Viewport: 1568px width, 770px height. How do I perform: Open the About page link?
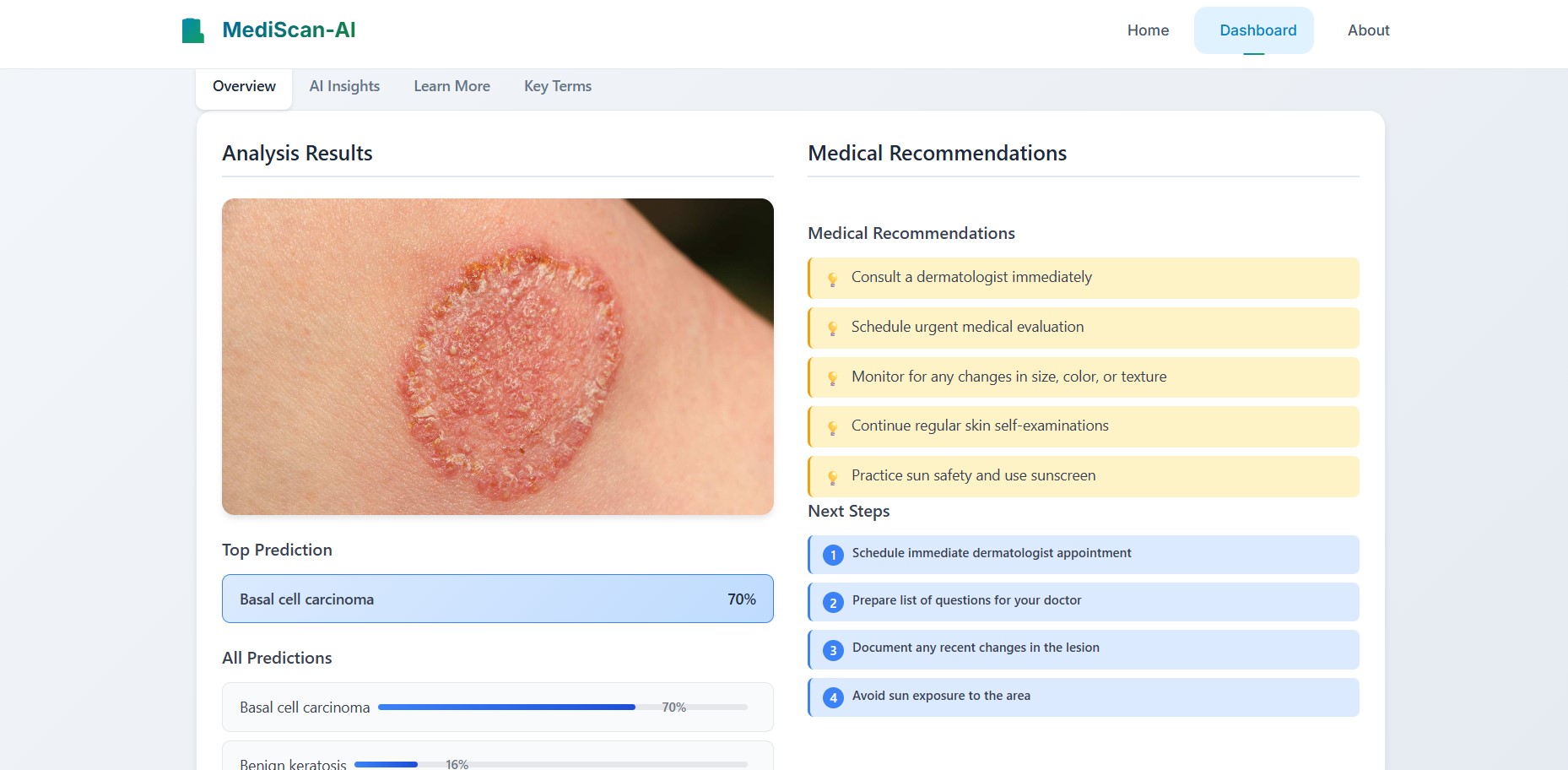point(1368,30)
